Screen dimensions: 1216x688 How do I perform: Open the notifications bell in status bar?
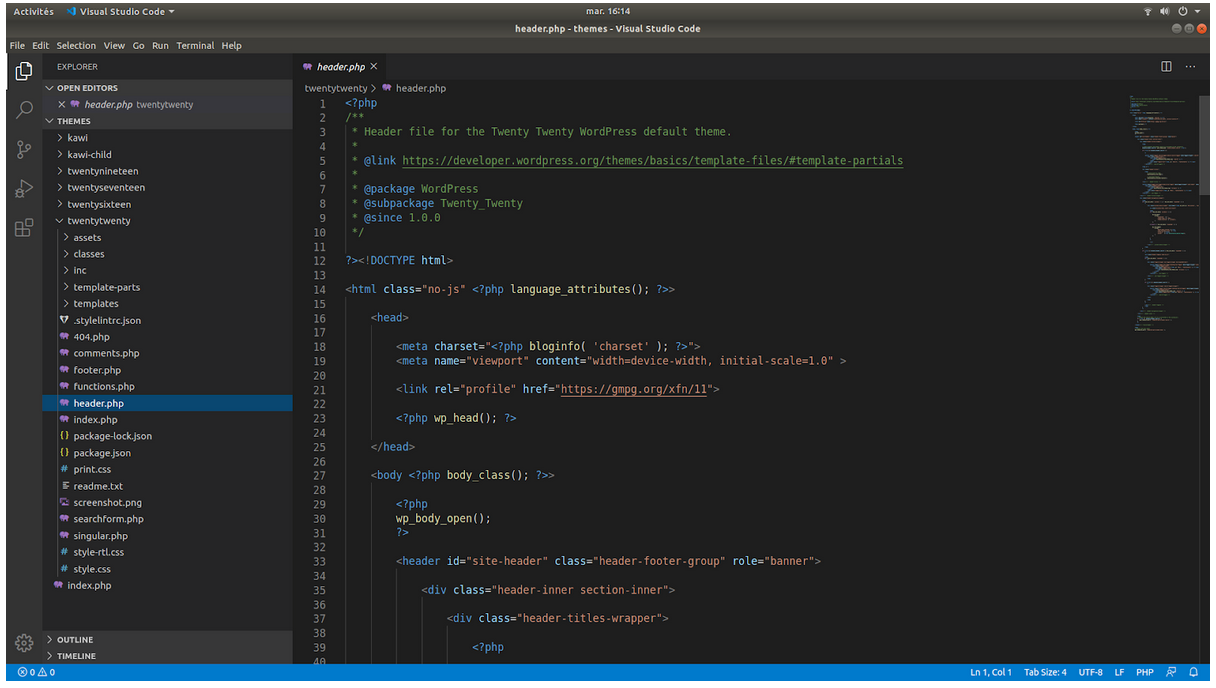tap(1193, 673)
